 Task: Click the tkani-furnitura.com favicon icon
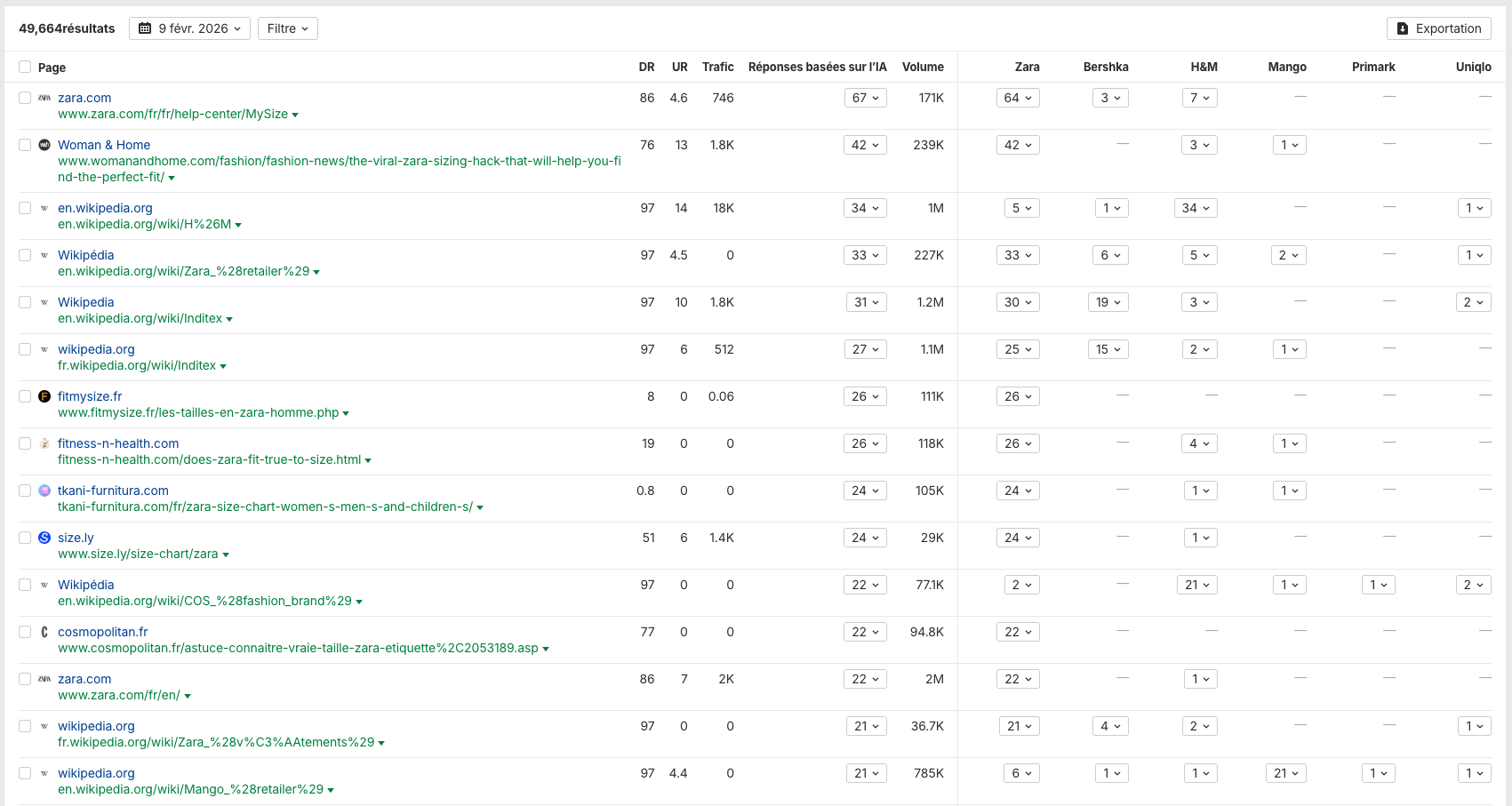(x=44, y=491)
